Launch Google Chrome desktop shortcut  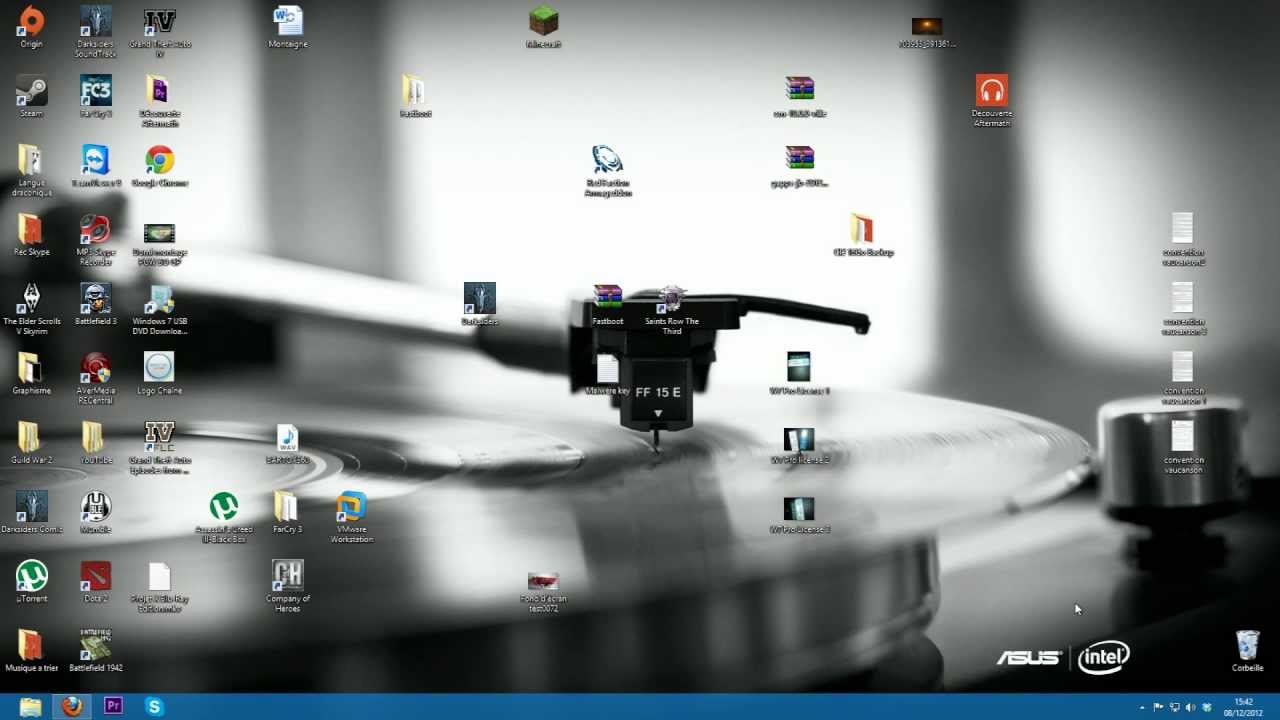160,160
